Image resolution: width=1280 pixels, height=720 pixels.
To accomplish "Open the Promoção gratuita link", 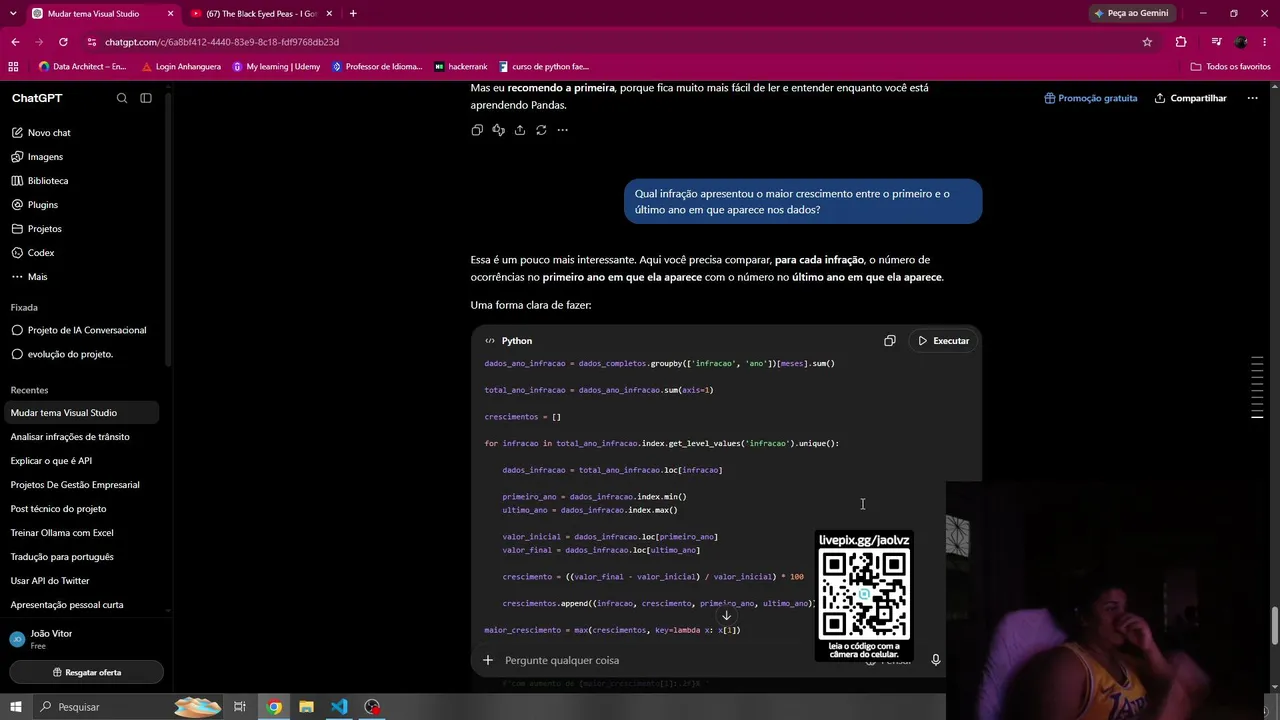I will pos(1091,98).
